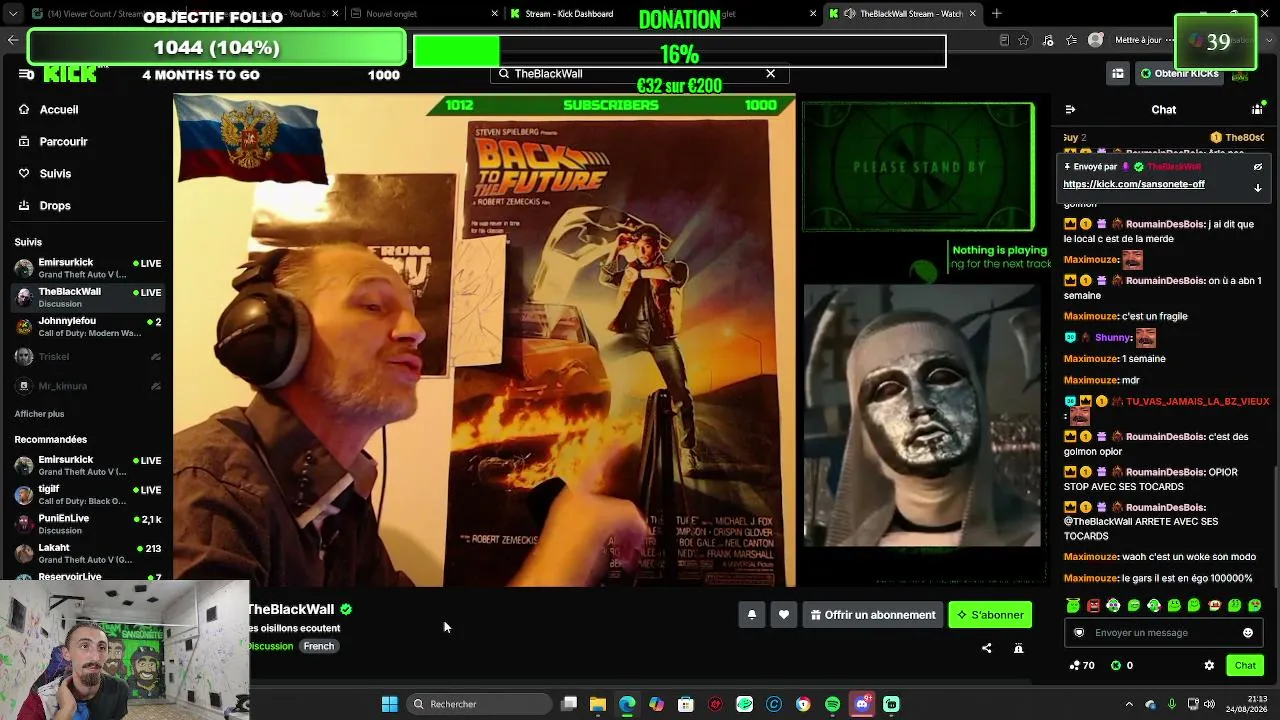The height and width of the screenshot is (720, 1280).
Task: Expand the pinned message arrow
Action: click(x=1258, y=187)
